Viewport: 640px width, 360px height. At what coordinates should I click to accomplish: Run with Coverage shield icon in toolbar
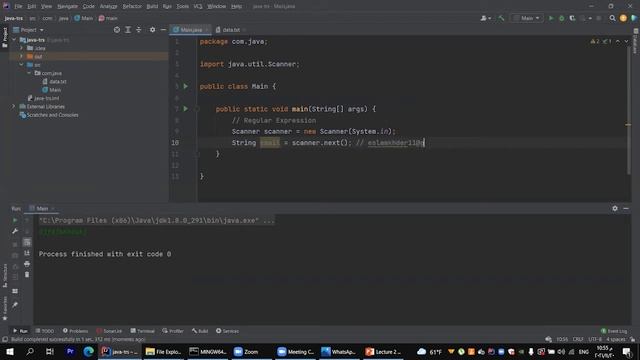point(572,18)
